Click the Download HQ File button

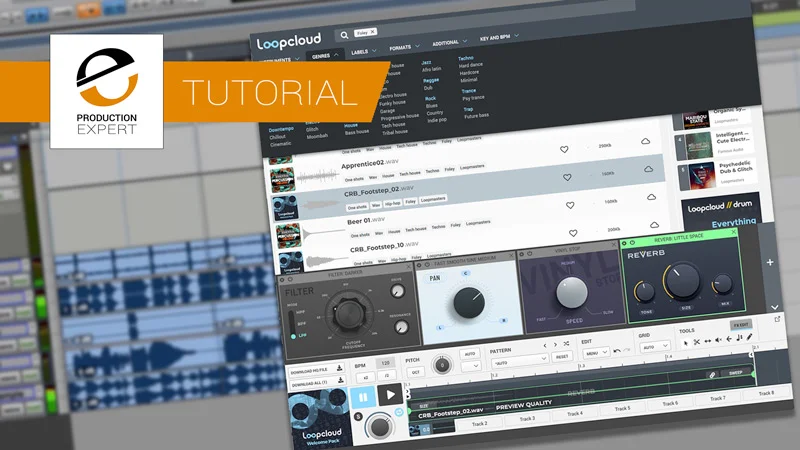pos(315,370)
